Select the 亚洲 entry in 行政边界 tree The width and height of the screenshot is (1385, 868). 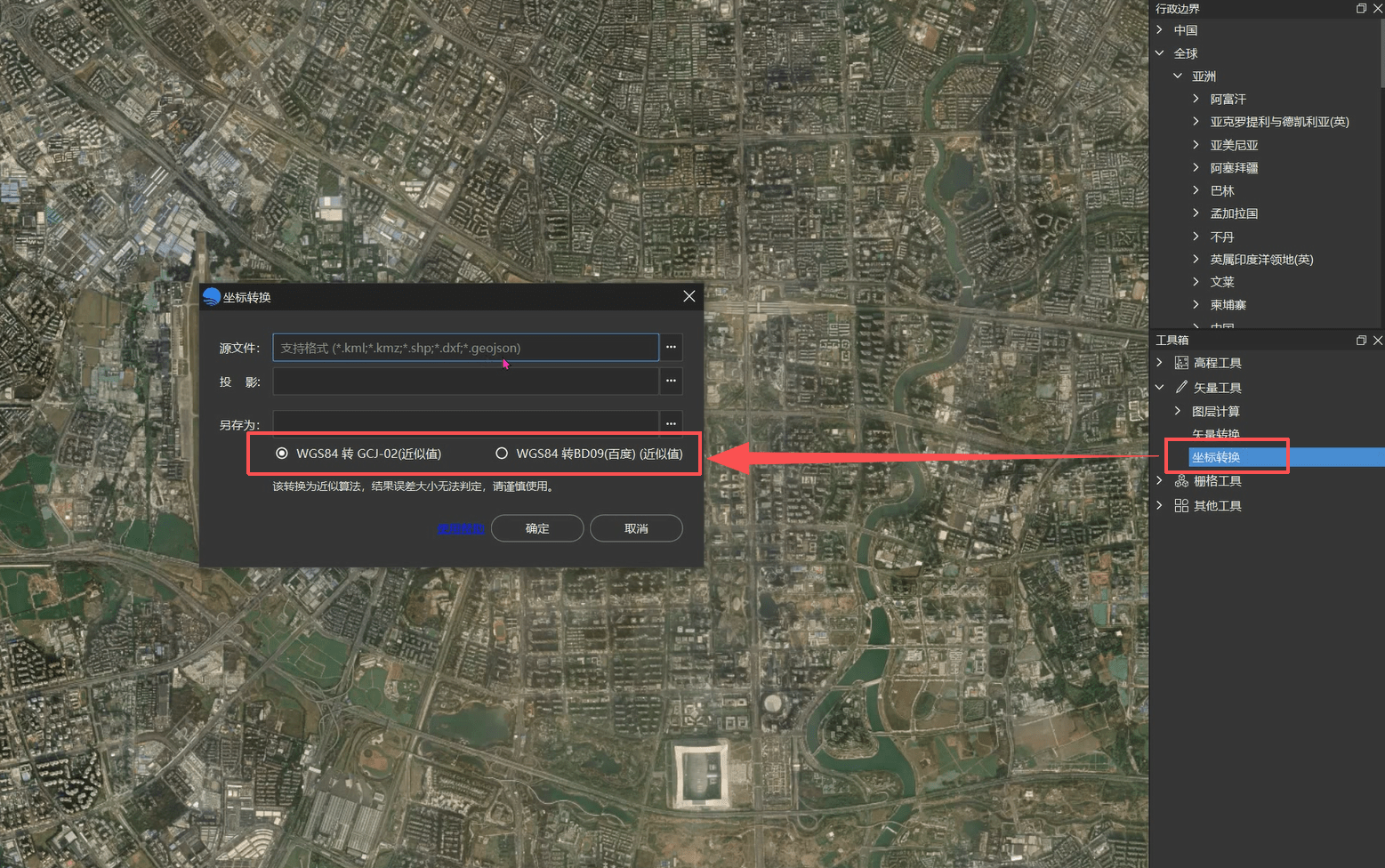pos(1204,76)
